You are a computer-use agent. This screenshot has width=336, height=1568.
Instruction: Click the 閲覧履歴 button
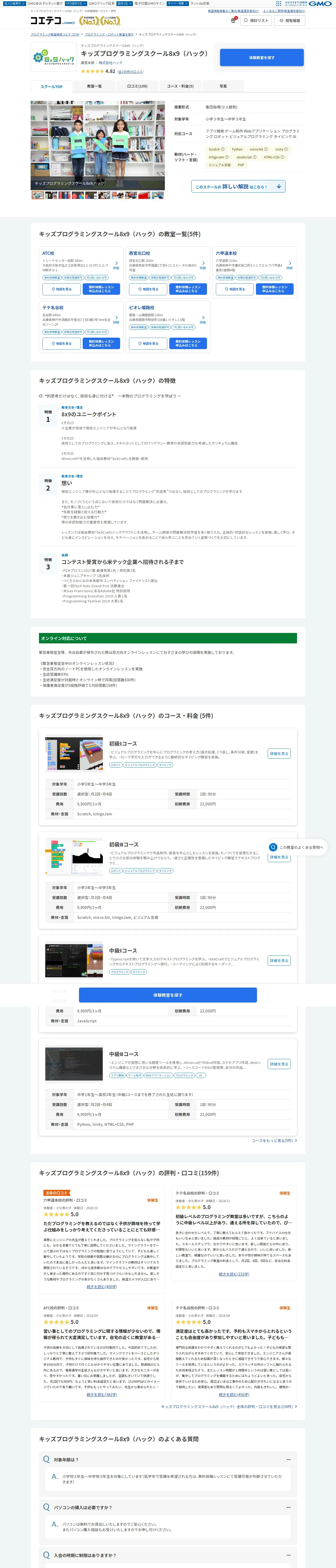point(290,21)
